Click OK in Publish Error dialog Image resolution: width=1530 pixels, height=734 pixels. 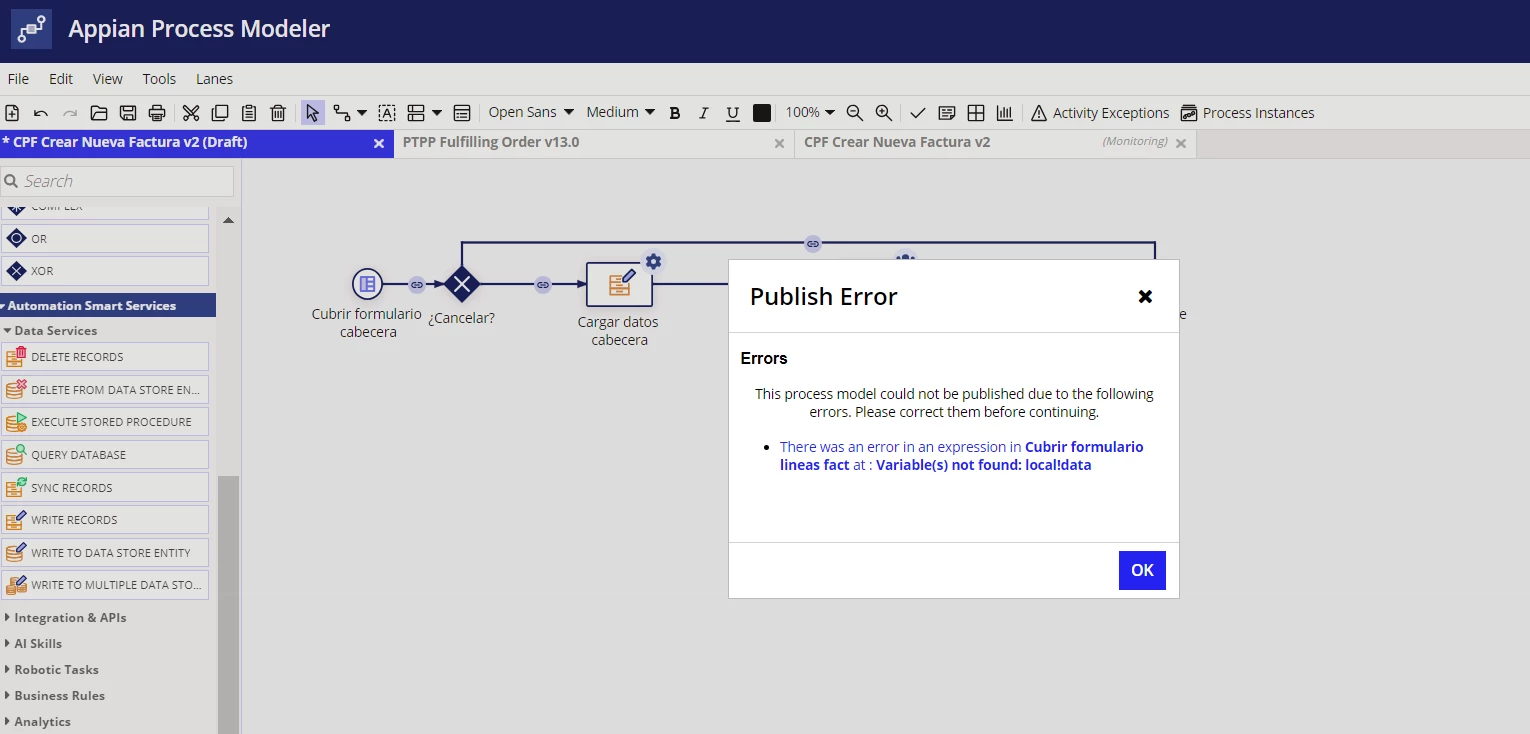1142,570
